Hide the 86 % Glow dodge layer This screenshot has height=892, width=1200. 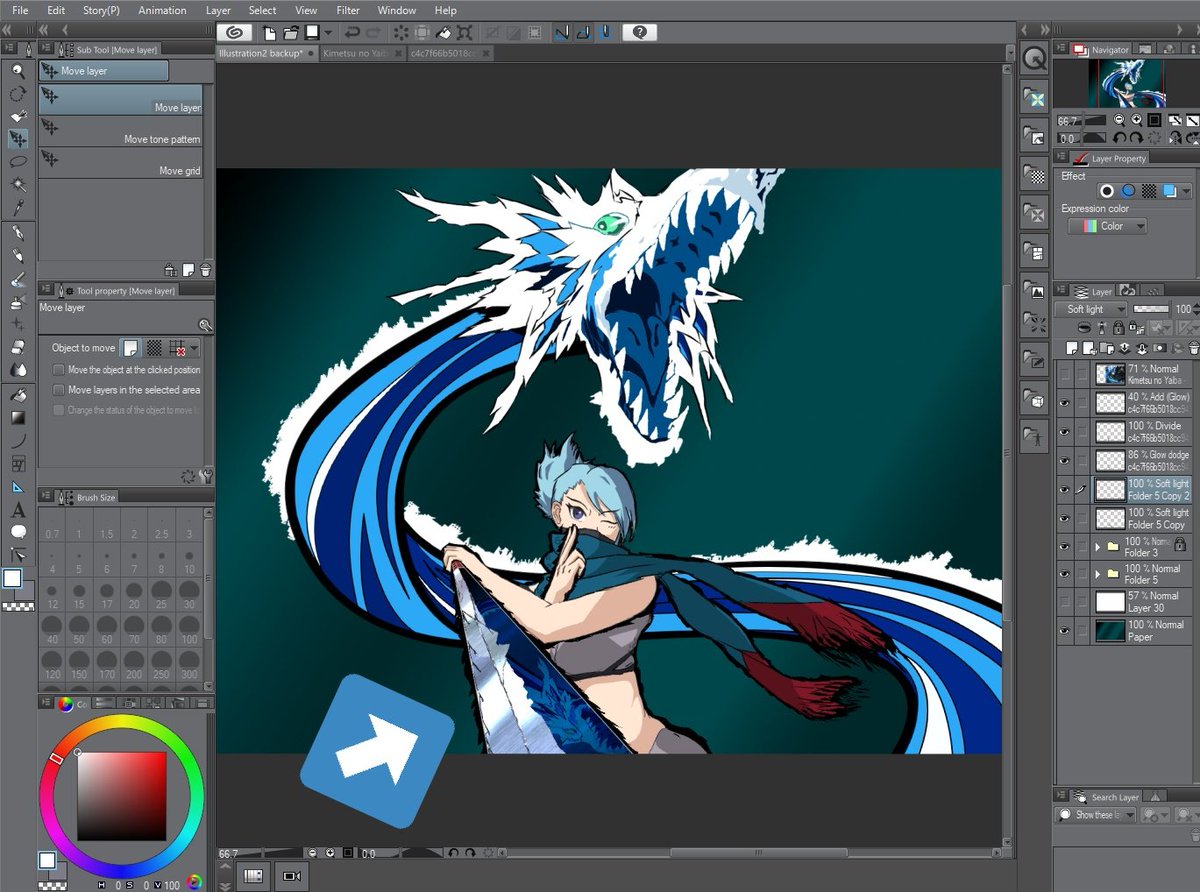pos(1065,461)
